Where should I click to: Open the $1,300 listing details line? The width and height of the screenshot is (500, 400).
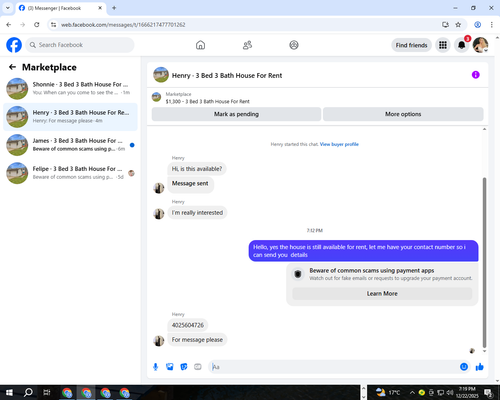pos(207,101)
